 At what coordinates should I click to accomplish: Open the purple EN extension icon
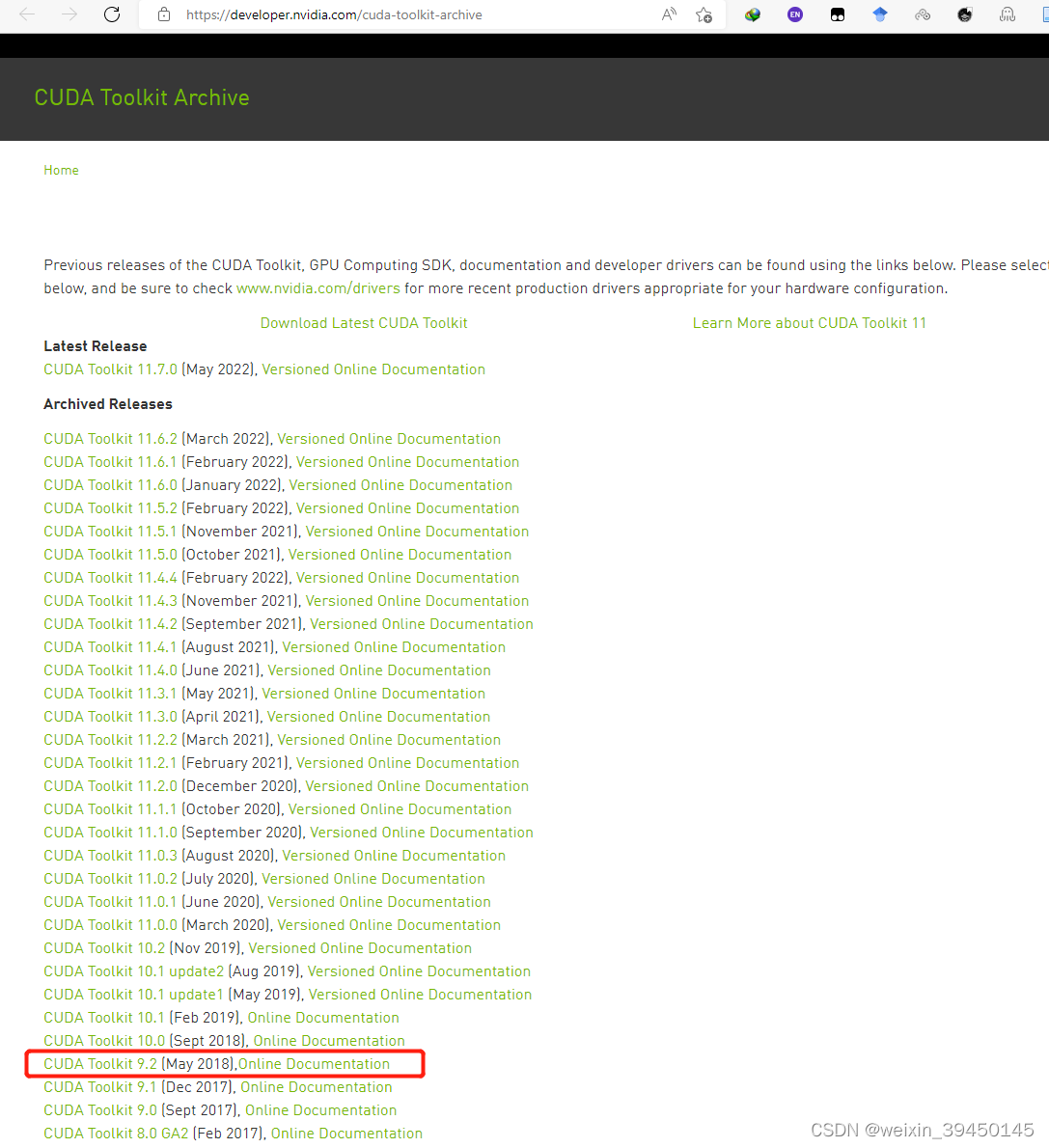pos(795,14)
